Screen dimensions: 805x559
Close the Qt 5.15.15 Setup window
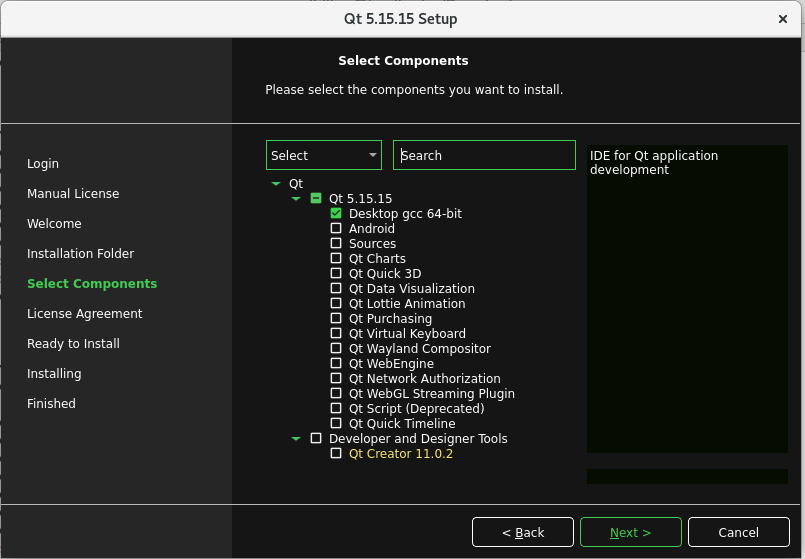(x=782, y=19)
